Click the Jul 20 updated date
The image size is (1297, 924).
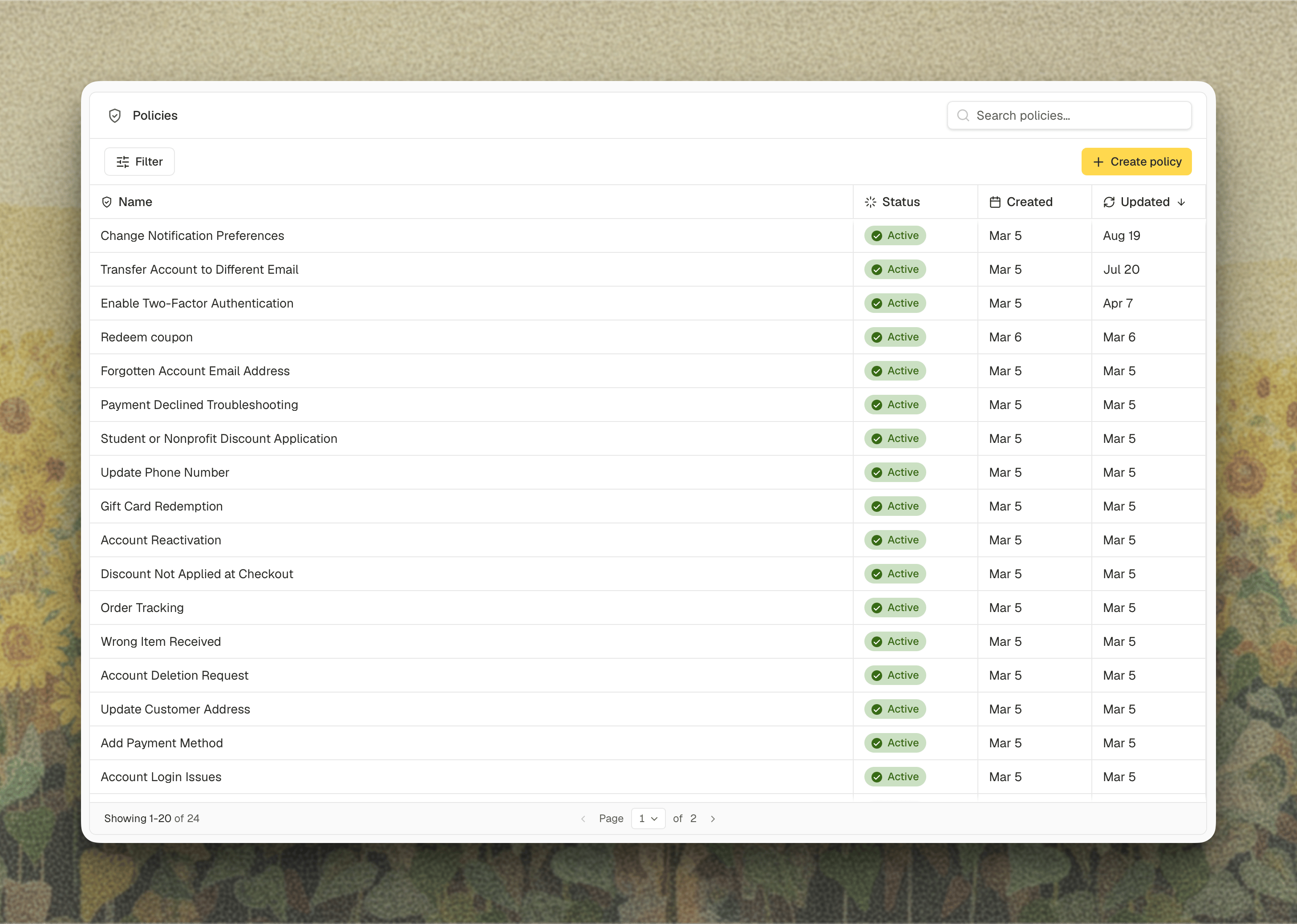1121,270
